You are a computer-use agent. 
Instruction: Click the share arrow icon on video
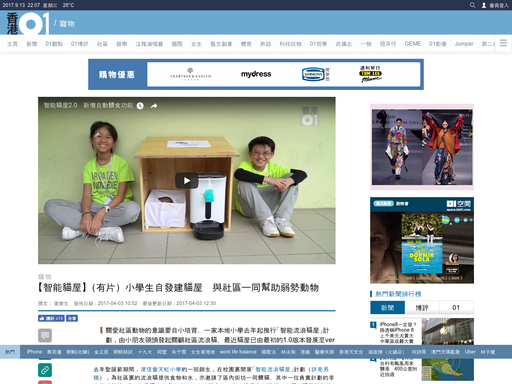pyautogui.click(x=154, y=106)
